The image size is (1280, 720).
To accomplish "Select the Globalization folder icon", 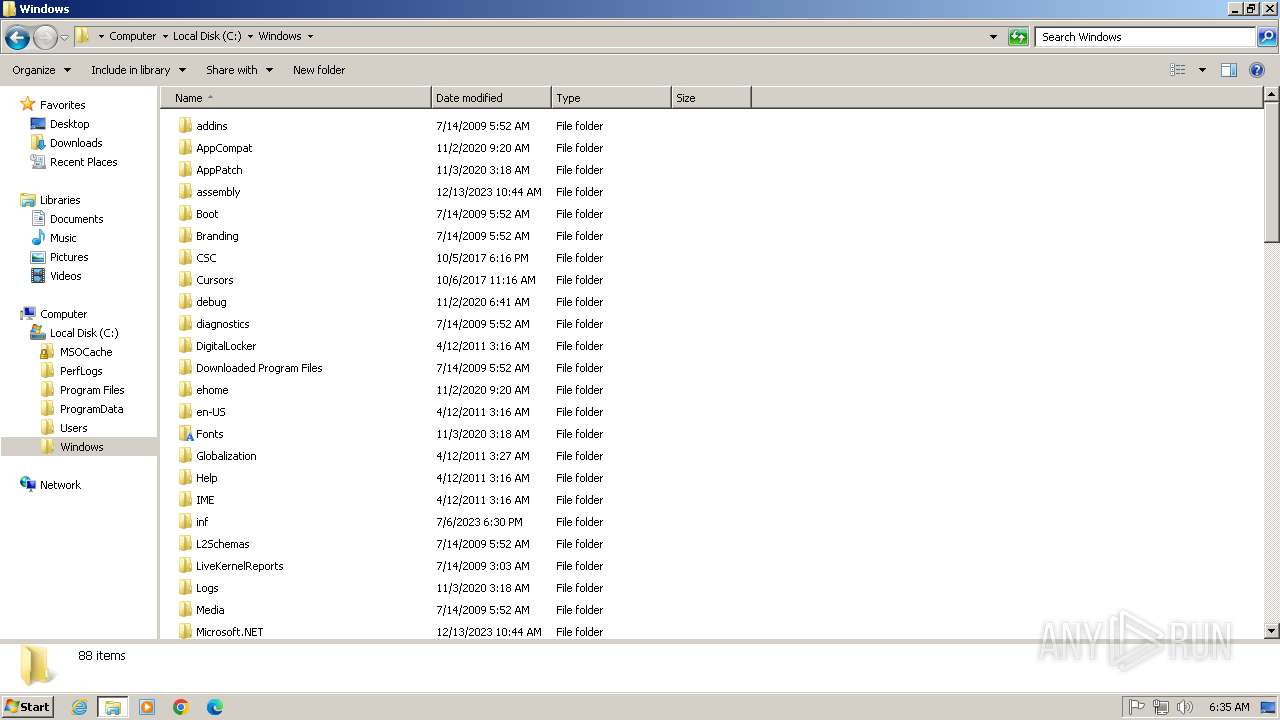I will pos(185,456).
